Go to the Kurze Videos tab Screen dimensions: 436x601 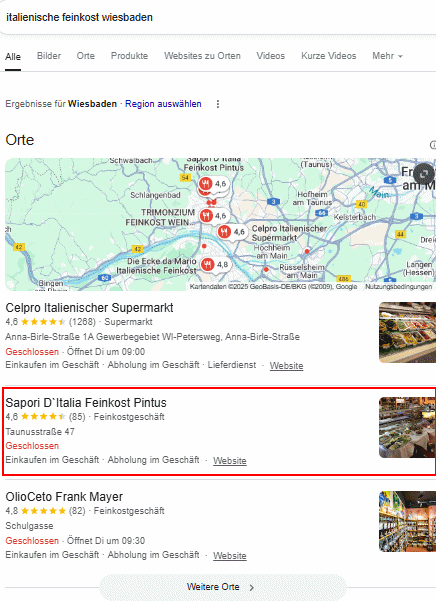(328, 56)
